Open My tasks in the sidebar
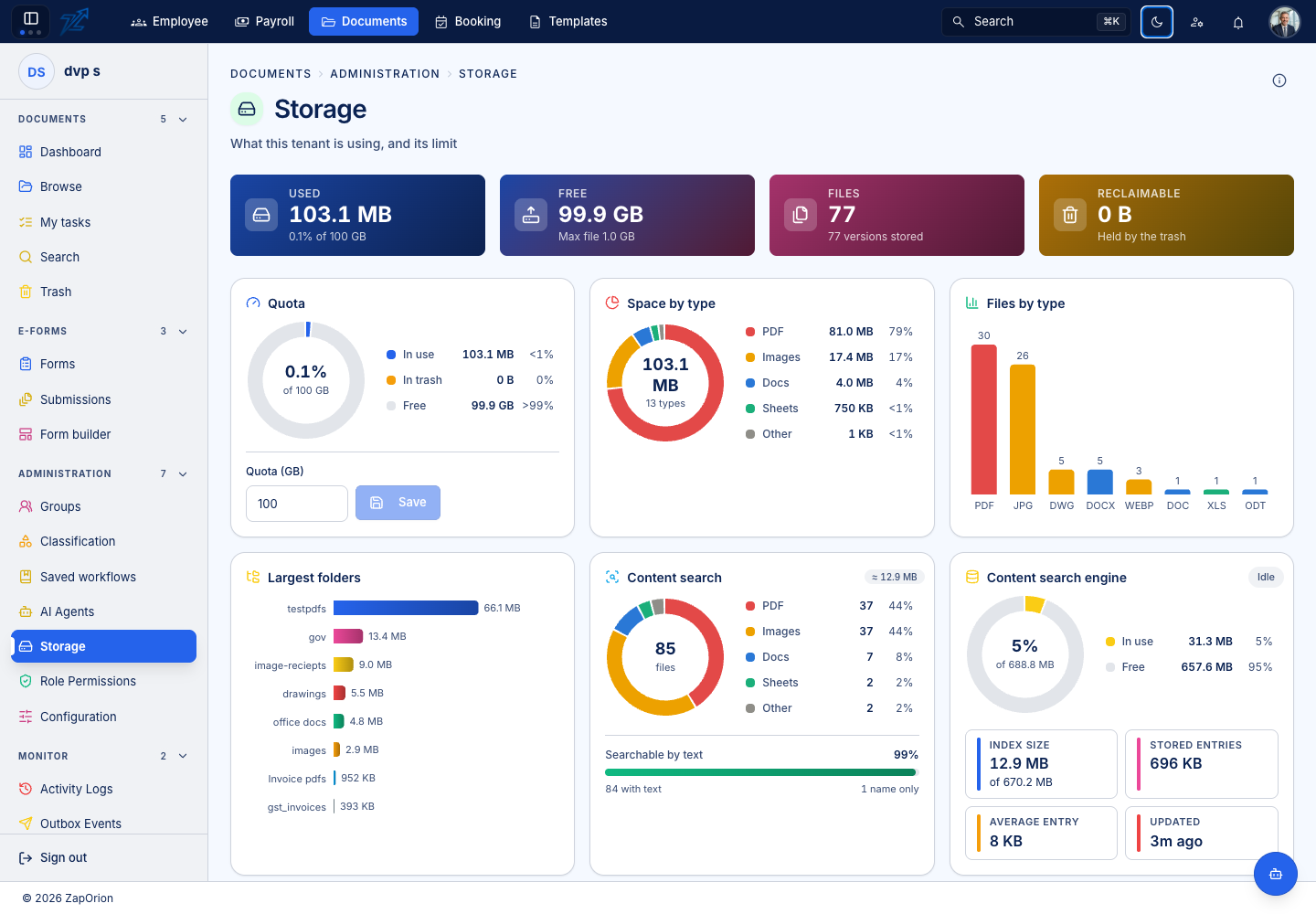1316x914 pixels. click(x=103, y=222)
